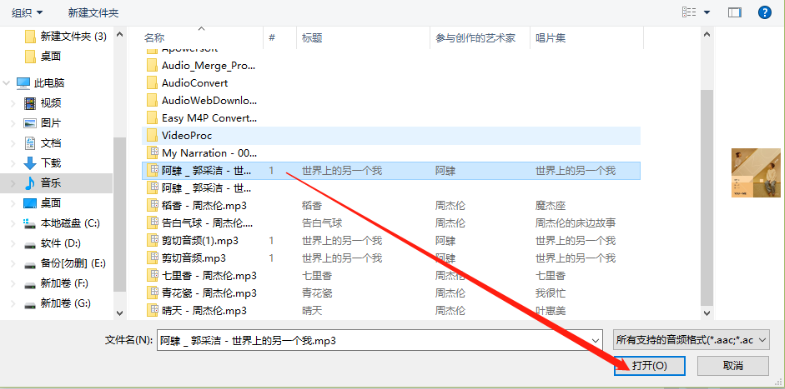Select the 视频 video library icon
The height and width of the screenshot is (389, 785).
30,103
